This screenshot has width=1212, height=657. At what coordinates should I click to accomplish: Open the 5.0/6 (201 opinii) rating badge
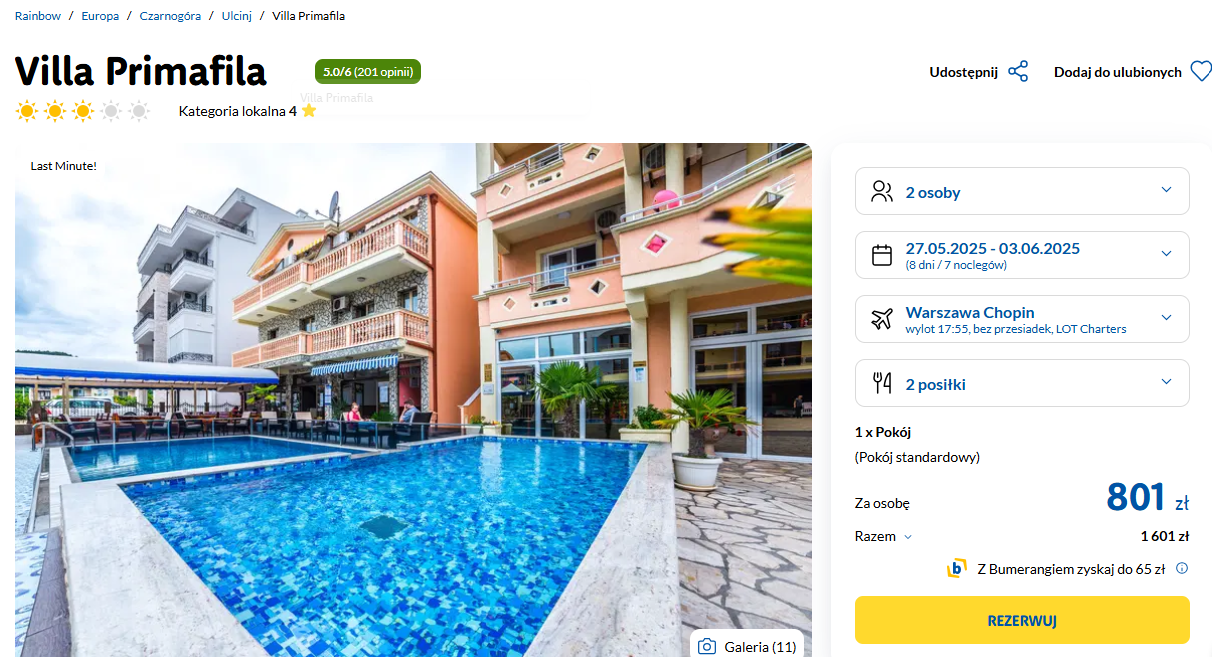click(x=368, y=72)
